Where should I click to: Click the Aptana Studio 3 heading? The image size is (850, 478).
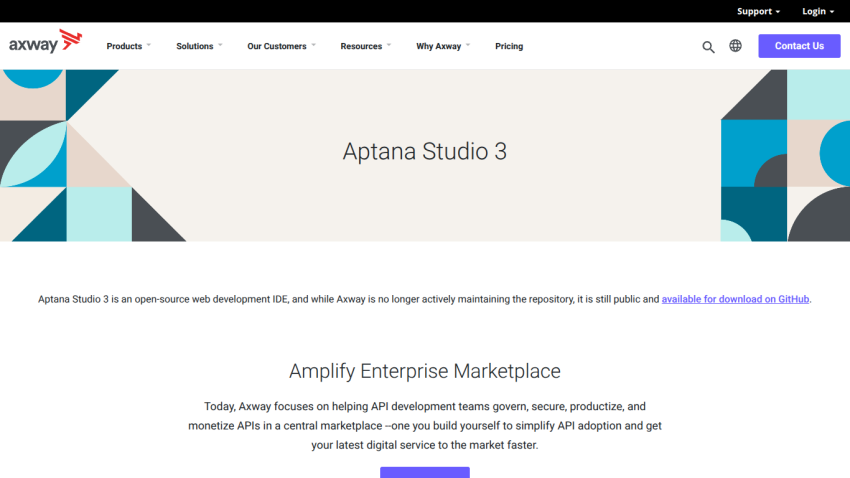coord(424,151)
